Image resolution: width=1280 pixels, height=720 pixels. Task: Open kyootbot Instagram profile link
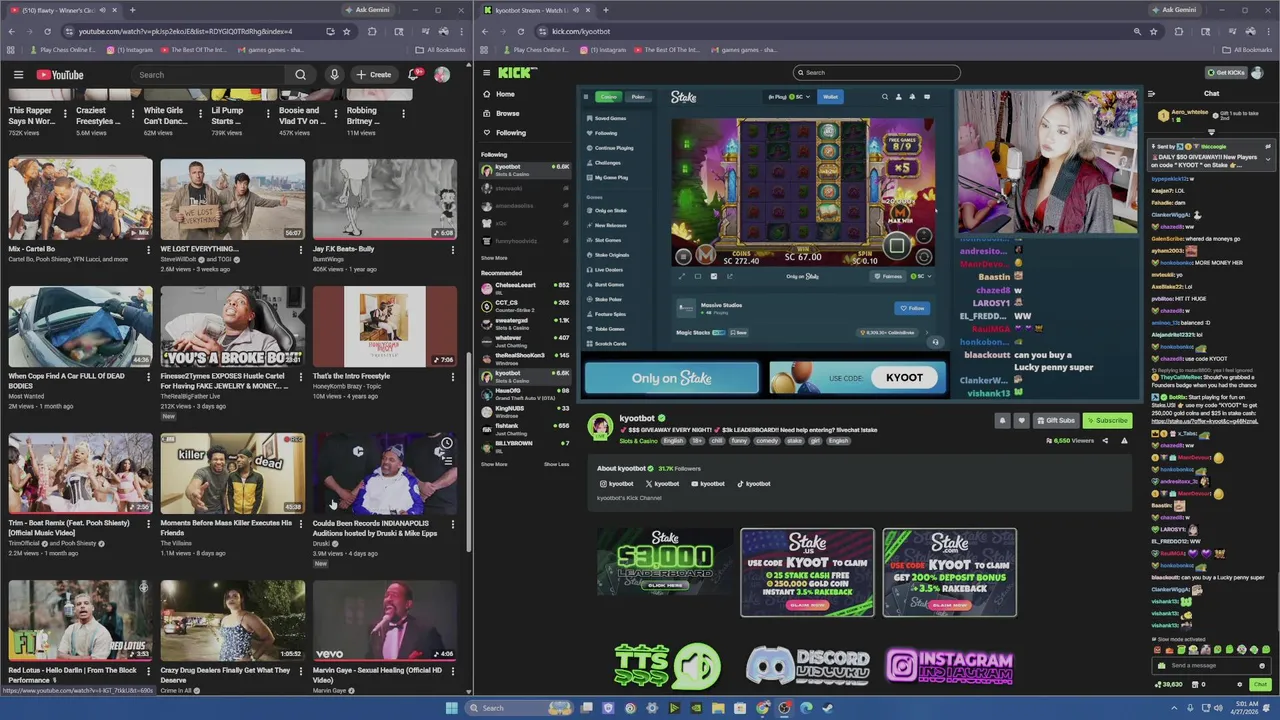point(616,484)
